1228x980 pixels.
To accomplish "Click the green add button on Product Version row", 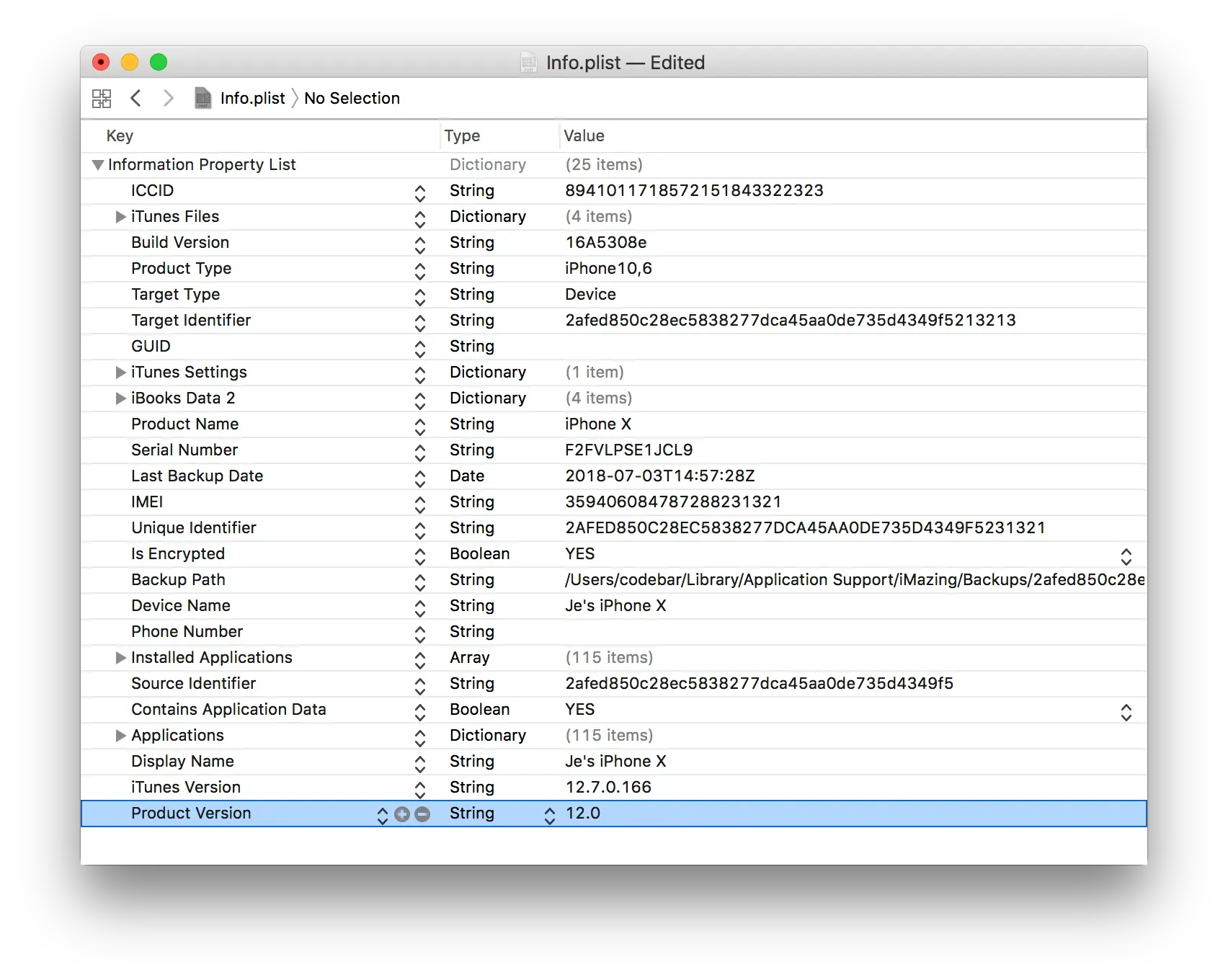I will (402, 814).
